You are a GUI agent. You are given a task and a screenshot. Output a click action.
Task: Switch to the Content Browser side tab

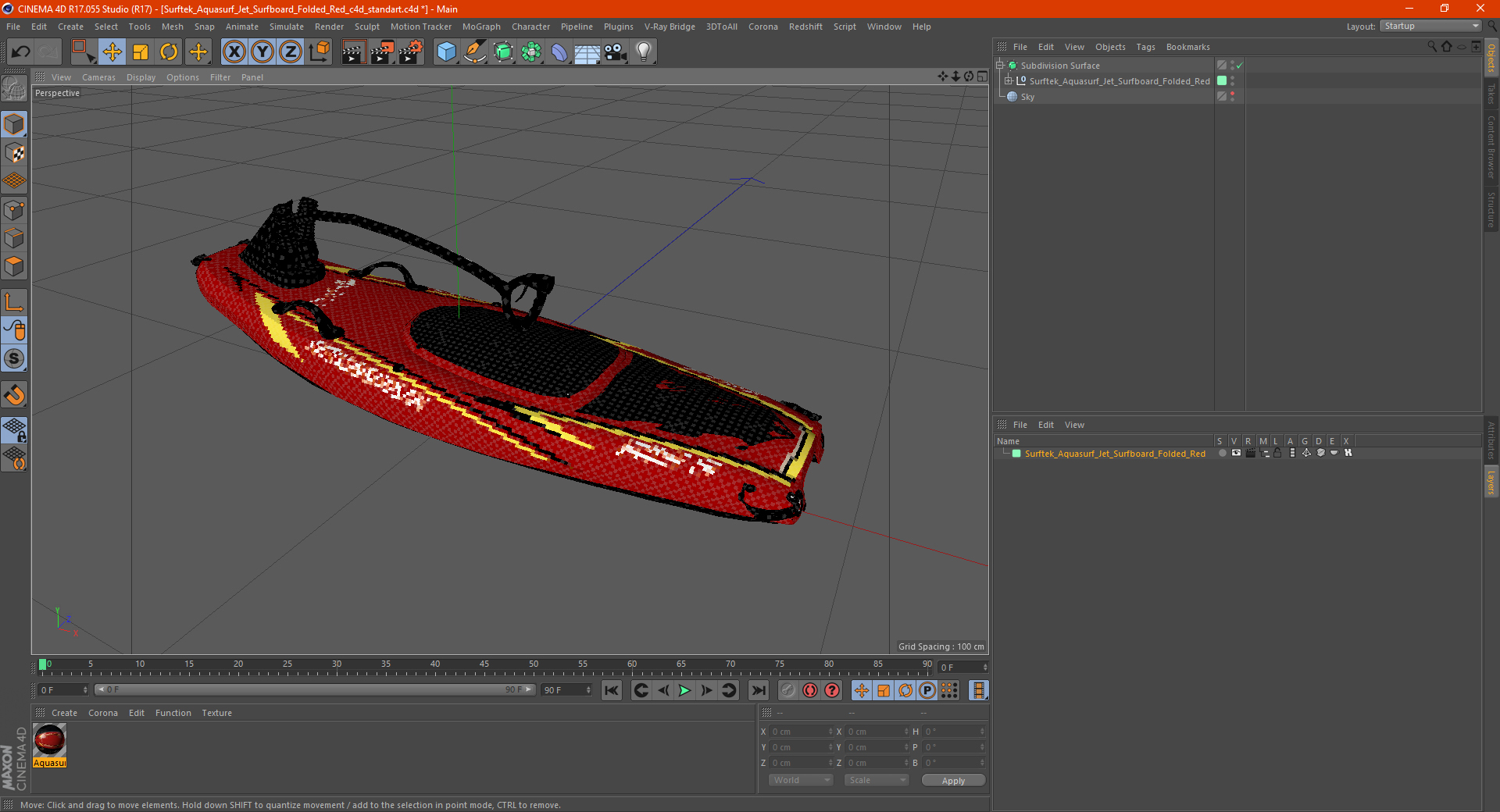coord(1491,148)
